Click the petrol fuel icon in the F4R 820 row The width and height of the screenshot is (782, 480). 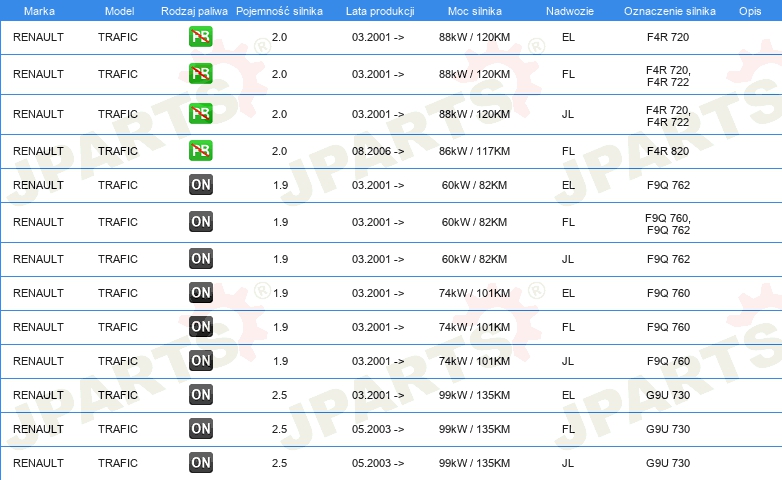pyautogui.click(x=200, y=150)
